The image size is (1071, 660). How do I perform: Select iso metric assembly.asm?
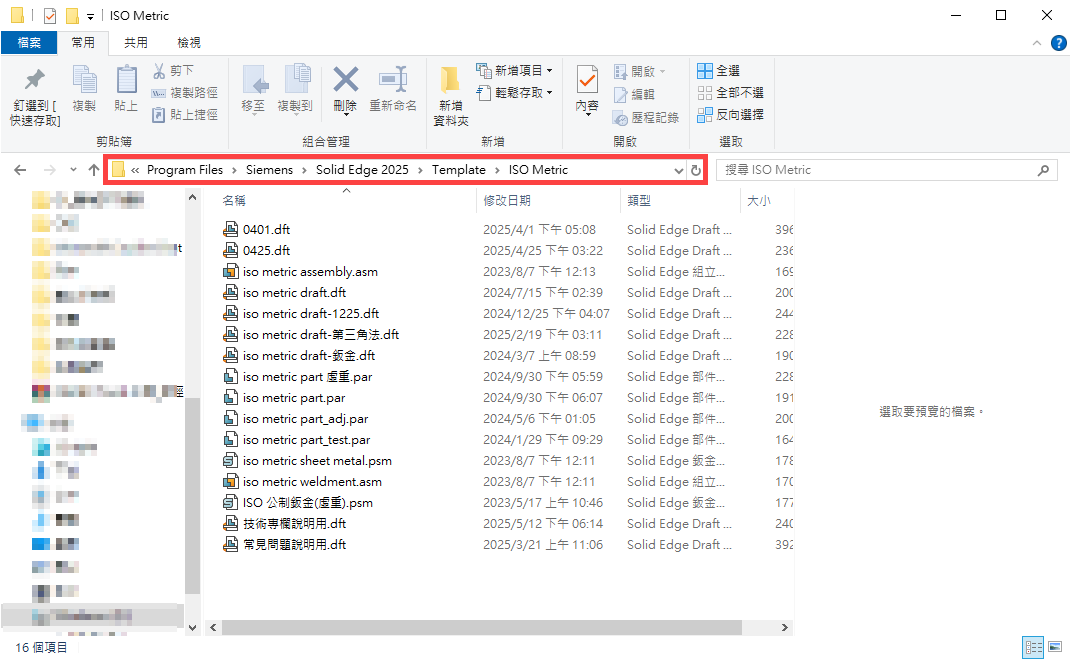310,272
